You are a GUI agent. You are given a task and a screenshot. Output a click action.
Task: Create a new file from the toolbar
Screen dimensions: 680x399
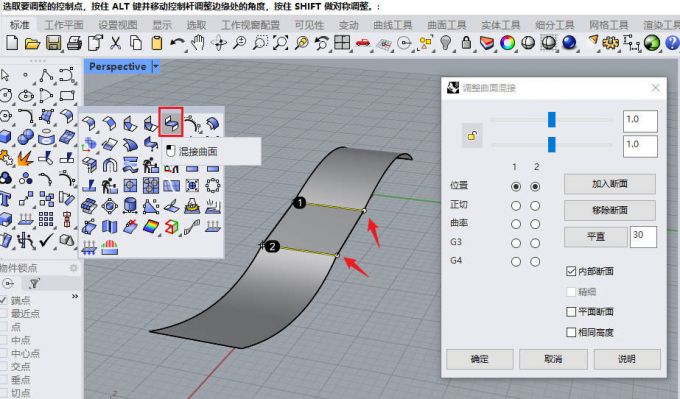click(x=12, y=43)
